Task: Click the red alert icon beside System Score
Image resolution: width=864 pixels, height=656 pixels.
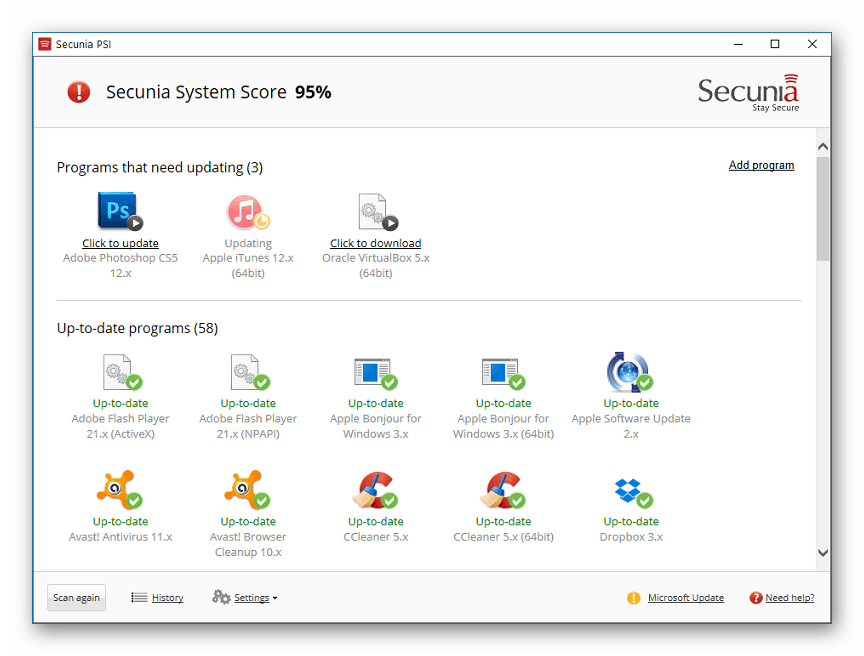Action: point(79,92)
